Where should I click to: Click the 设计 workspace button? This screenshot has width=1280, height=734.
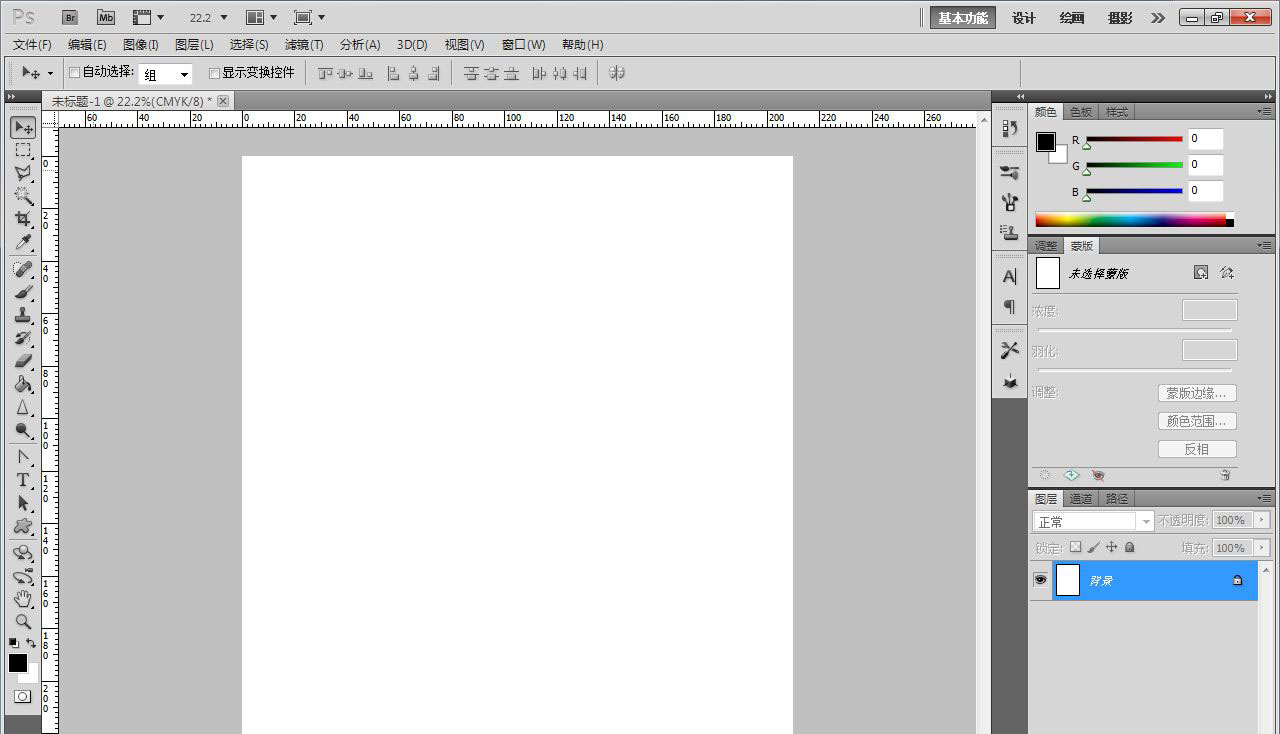point(1024,17)
